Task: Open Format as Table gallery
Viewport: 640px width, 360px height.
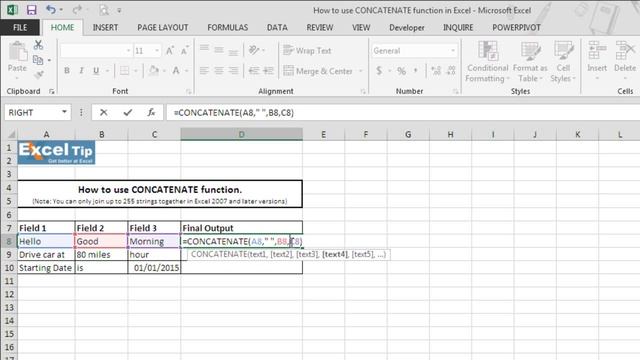Action: coord(530,61)
